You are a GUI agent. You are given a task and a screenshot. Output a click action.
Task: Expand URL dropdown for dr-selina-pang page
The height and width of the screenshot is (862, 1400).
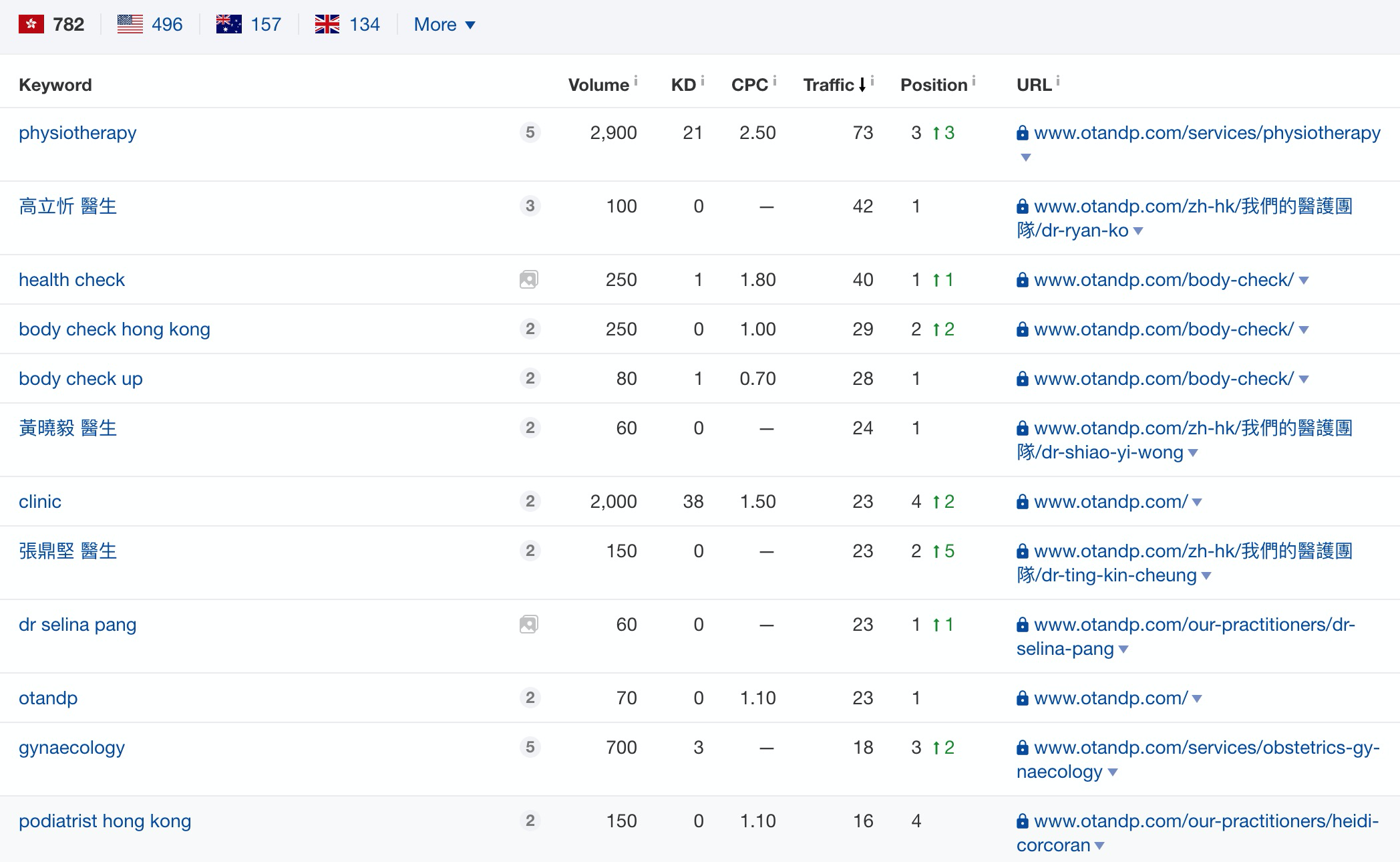click(x=1123, y=650)
